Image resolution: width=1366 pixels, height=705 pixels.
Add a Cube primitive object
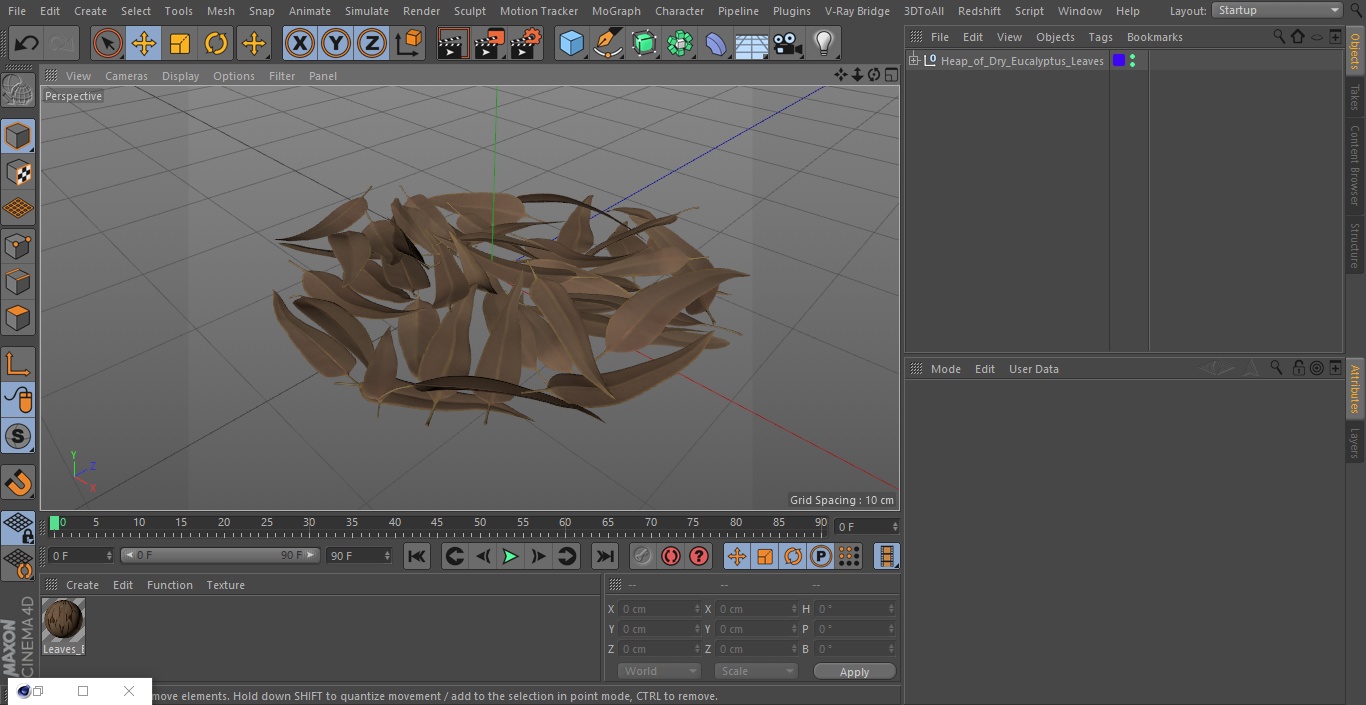coord(571,44)
